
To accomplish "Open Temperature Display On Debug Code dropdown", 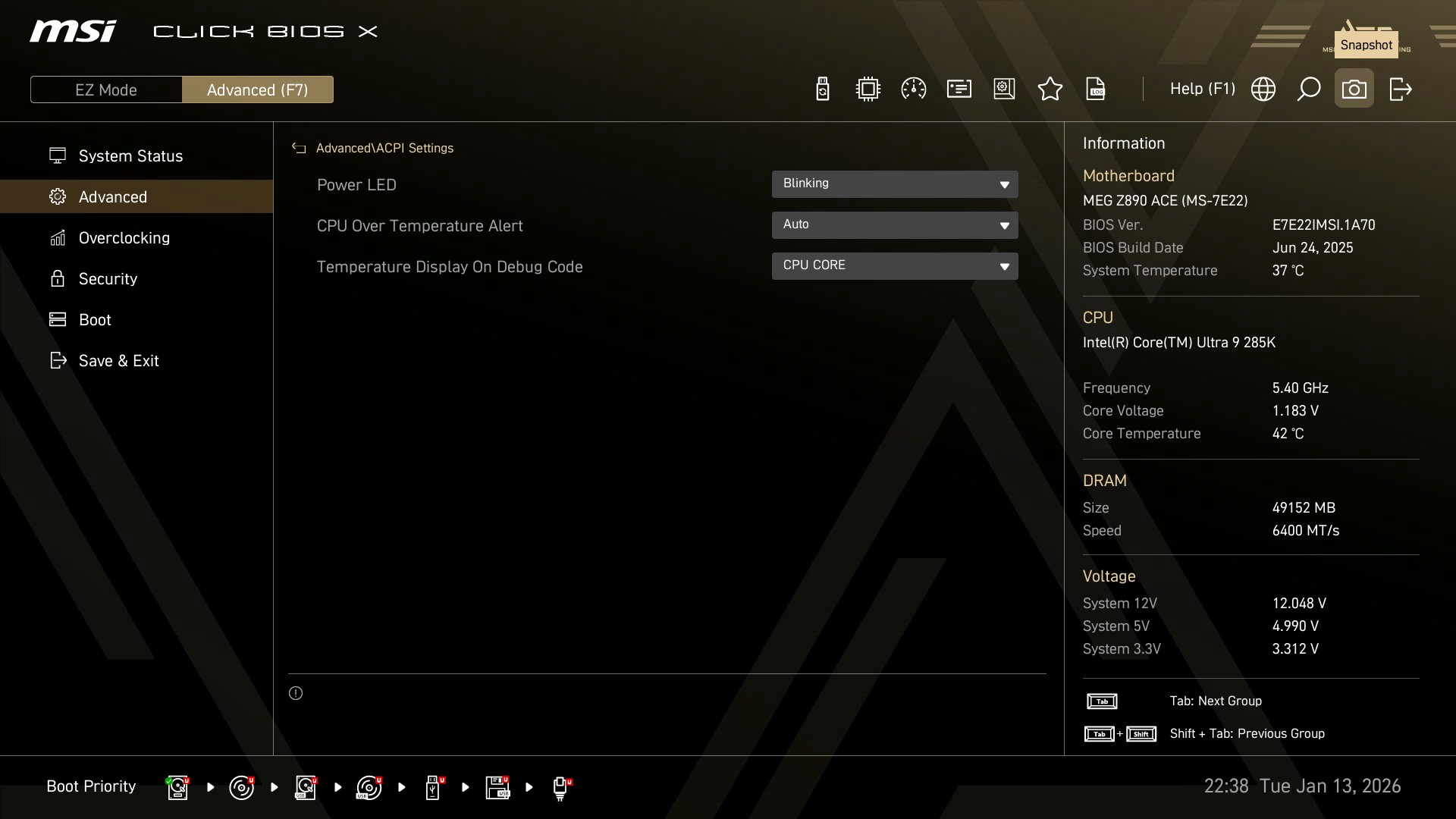I will click(894, 266).
